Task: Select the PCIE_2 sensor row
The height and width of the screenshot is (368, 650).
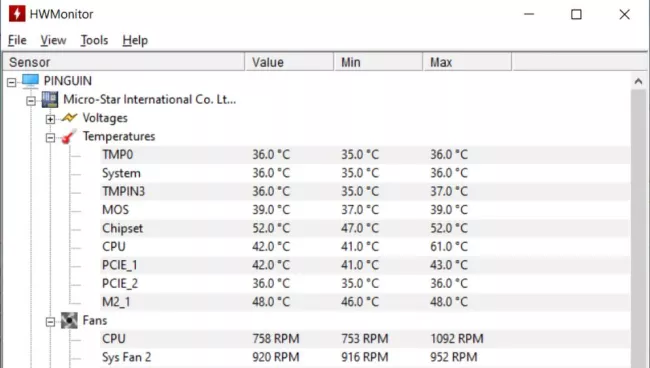Action: 365,283
